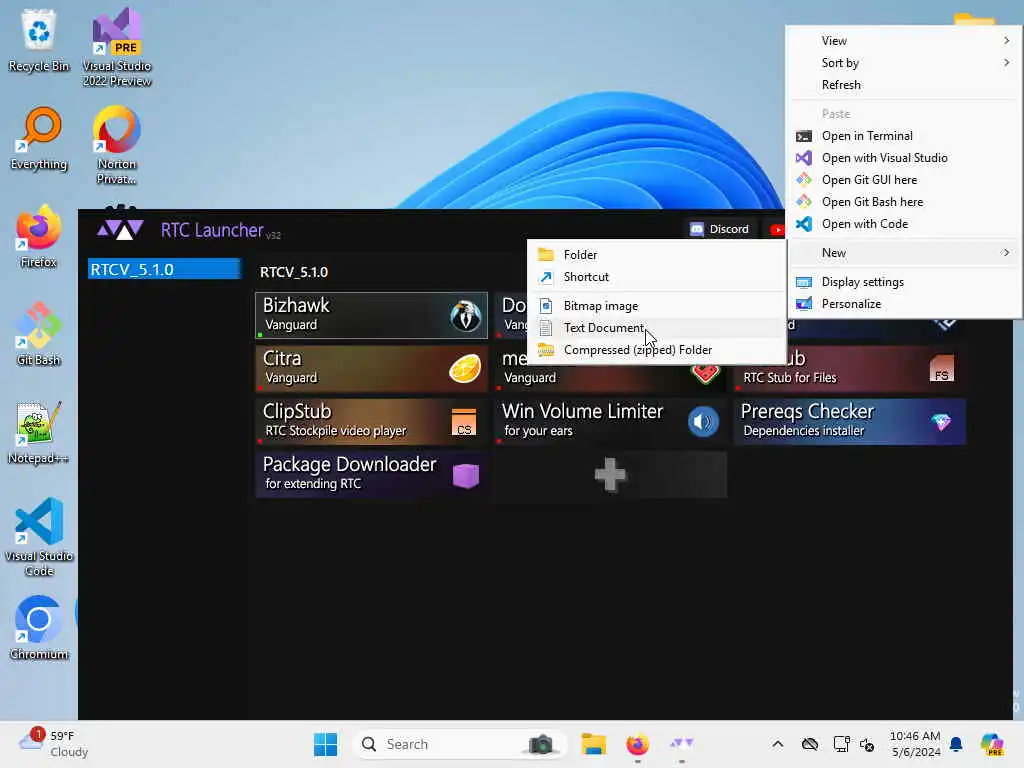Show hidden tray icons chevron
Image resolution: width=1024 pixels, height=768 pixels.
[778, 744]
